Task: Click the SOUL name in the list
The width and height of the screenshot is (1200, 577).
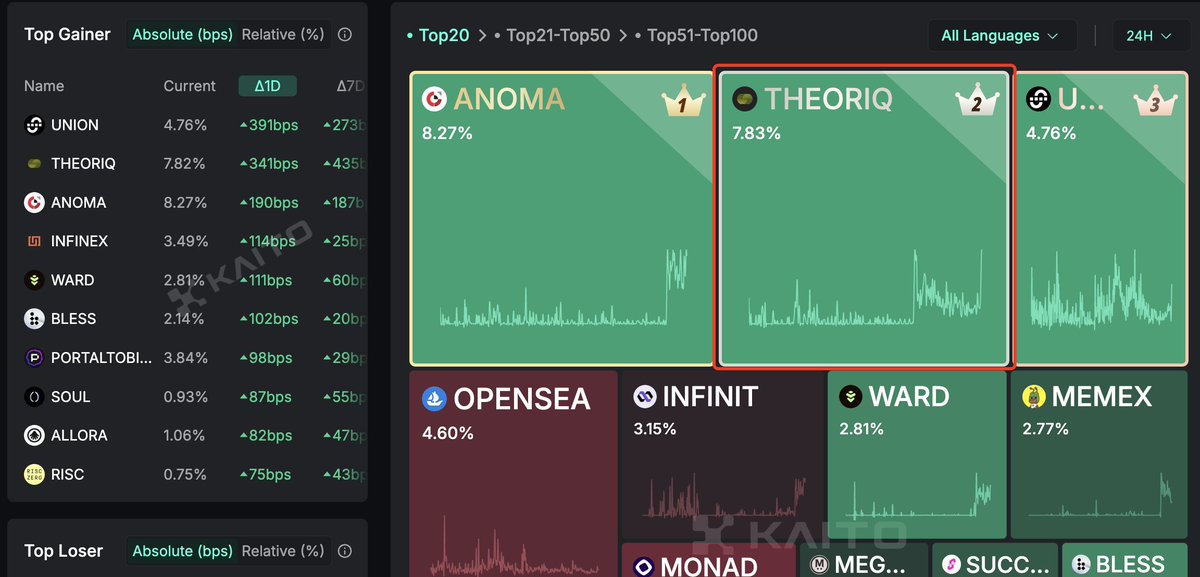Action: [x=71, y=397]
